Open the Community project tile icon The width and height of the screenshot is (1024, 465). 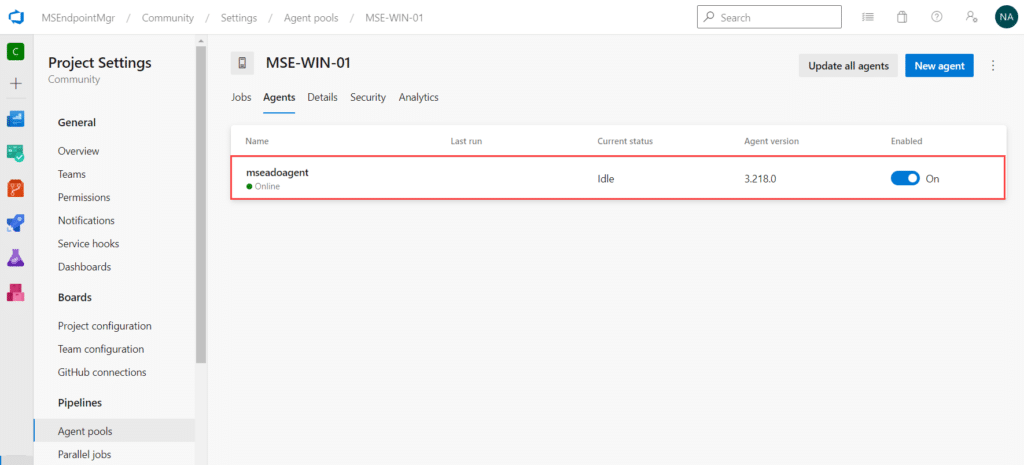pos(16,52)
